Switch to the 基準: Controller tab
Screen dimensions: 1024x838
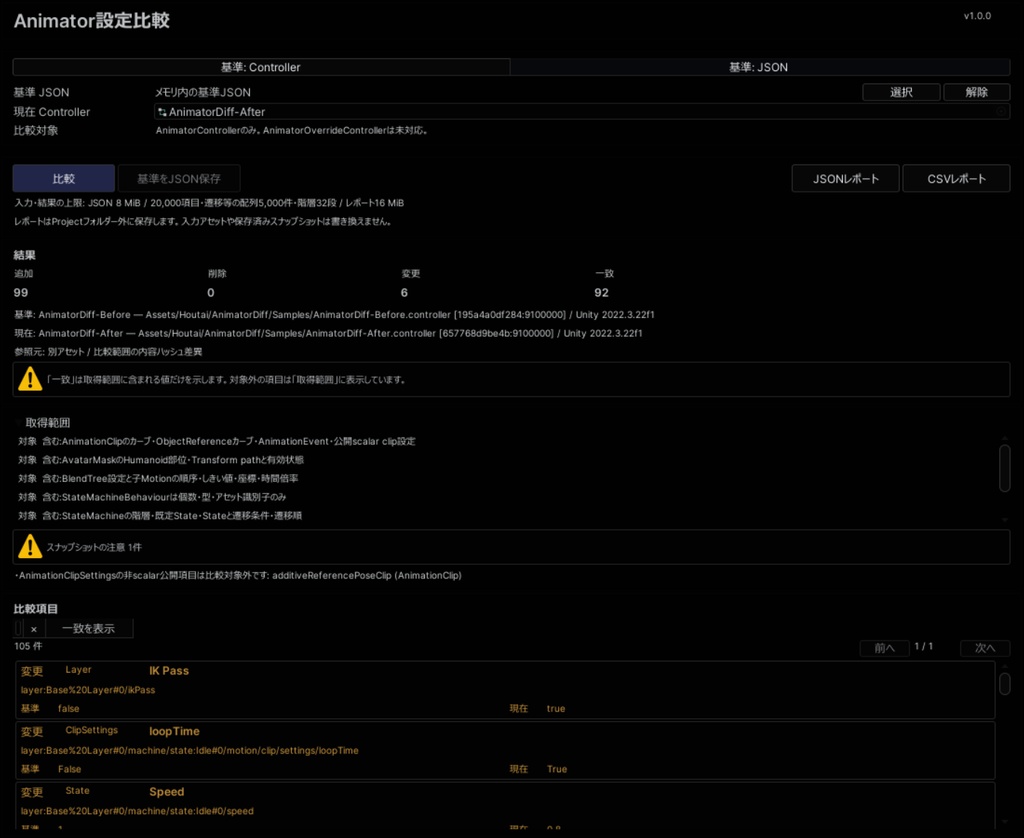(x=261, y=67)
